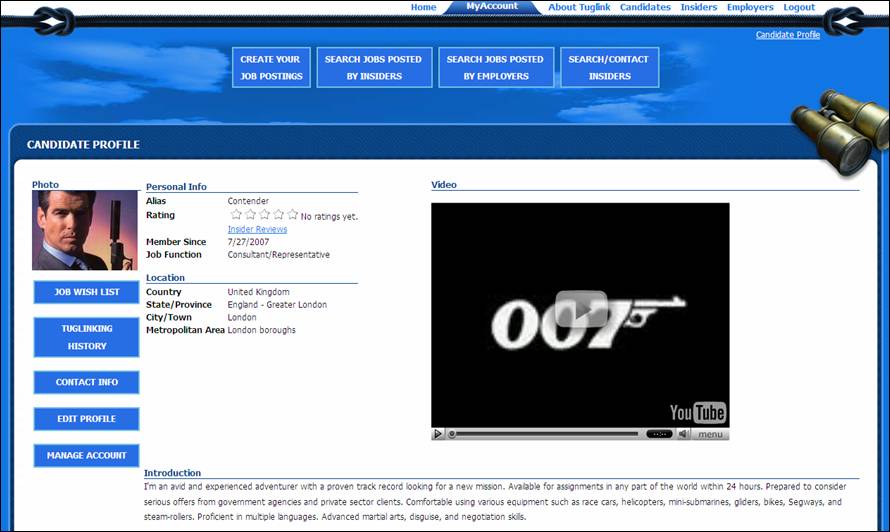Open the Job Wish List

coord(86,292)
